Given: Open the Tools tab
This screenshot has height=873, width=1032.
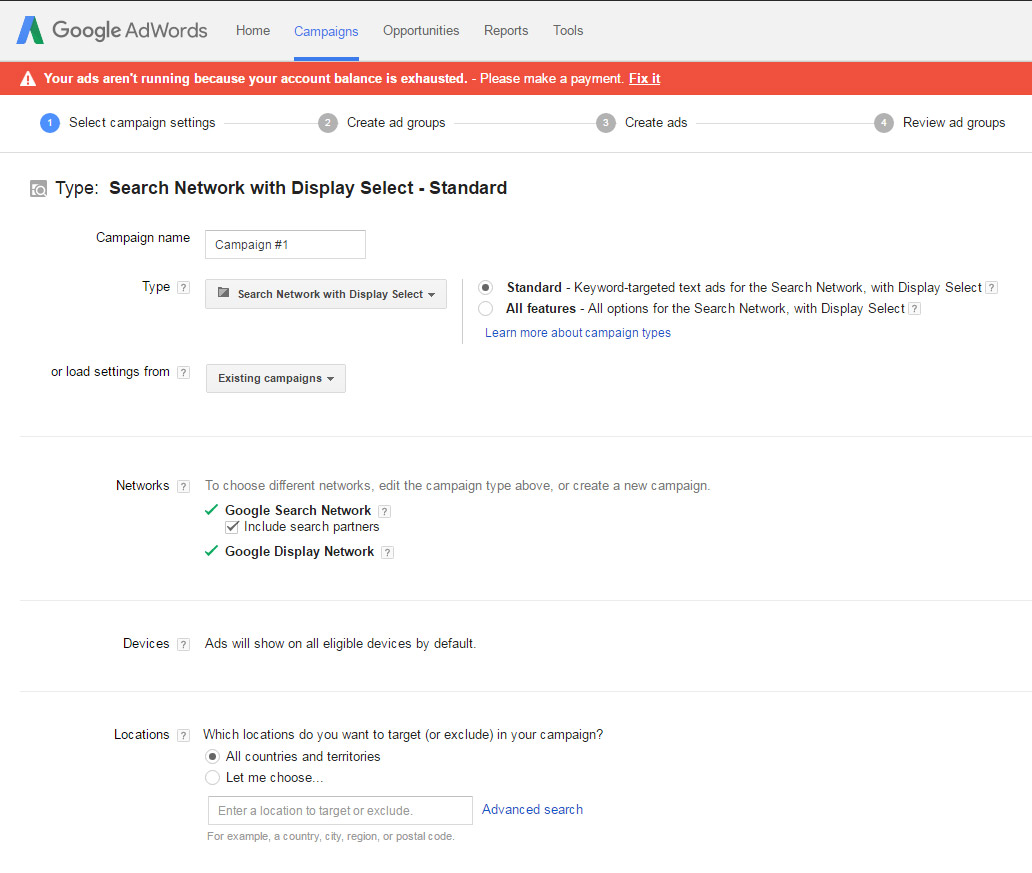Looking at the screenshot, I should click(x=568, y=30).
